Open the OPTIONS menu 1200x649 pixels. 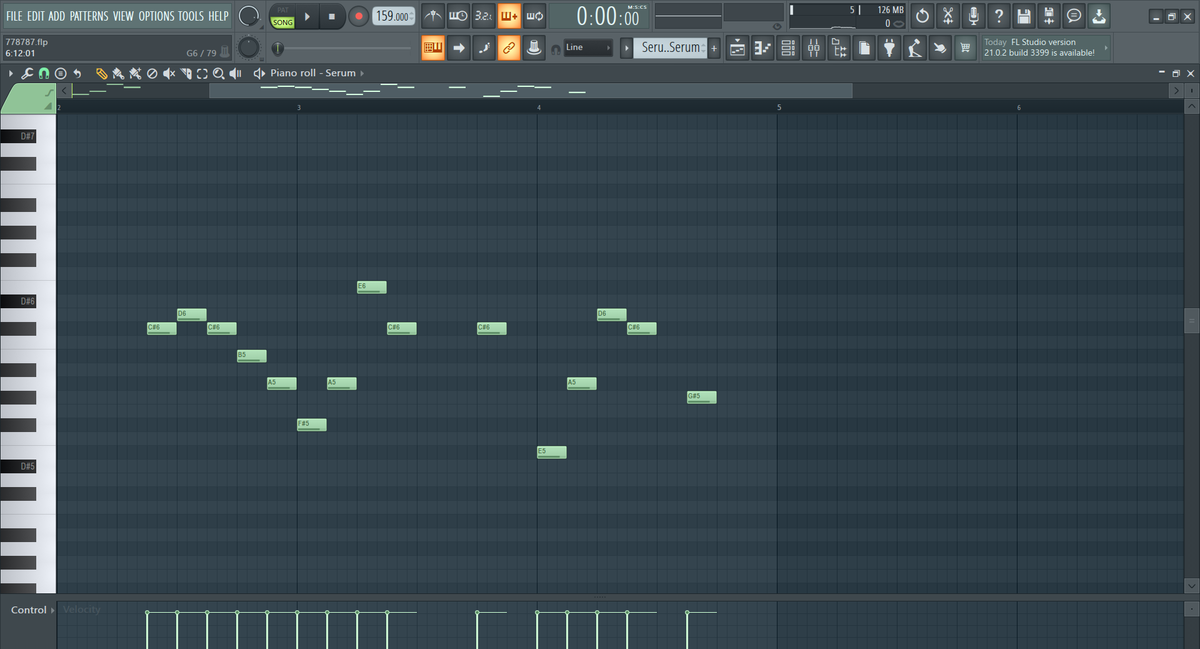[x=156, y=16]
